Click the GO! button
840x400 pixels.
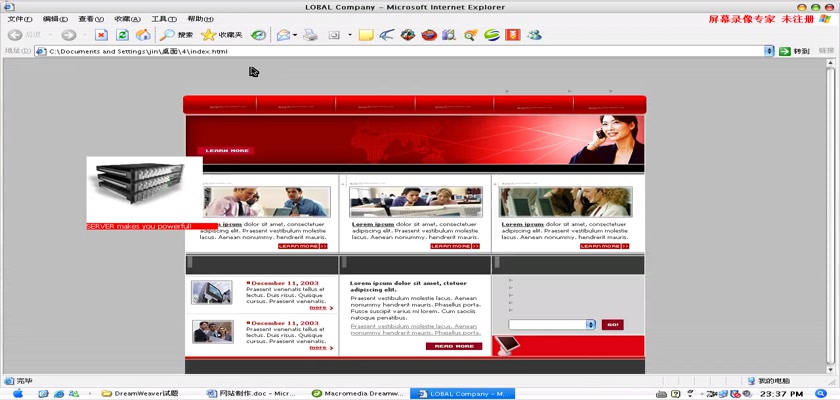pos(612,324)
